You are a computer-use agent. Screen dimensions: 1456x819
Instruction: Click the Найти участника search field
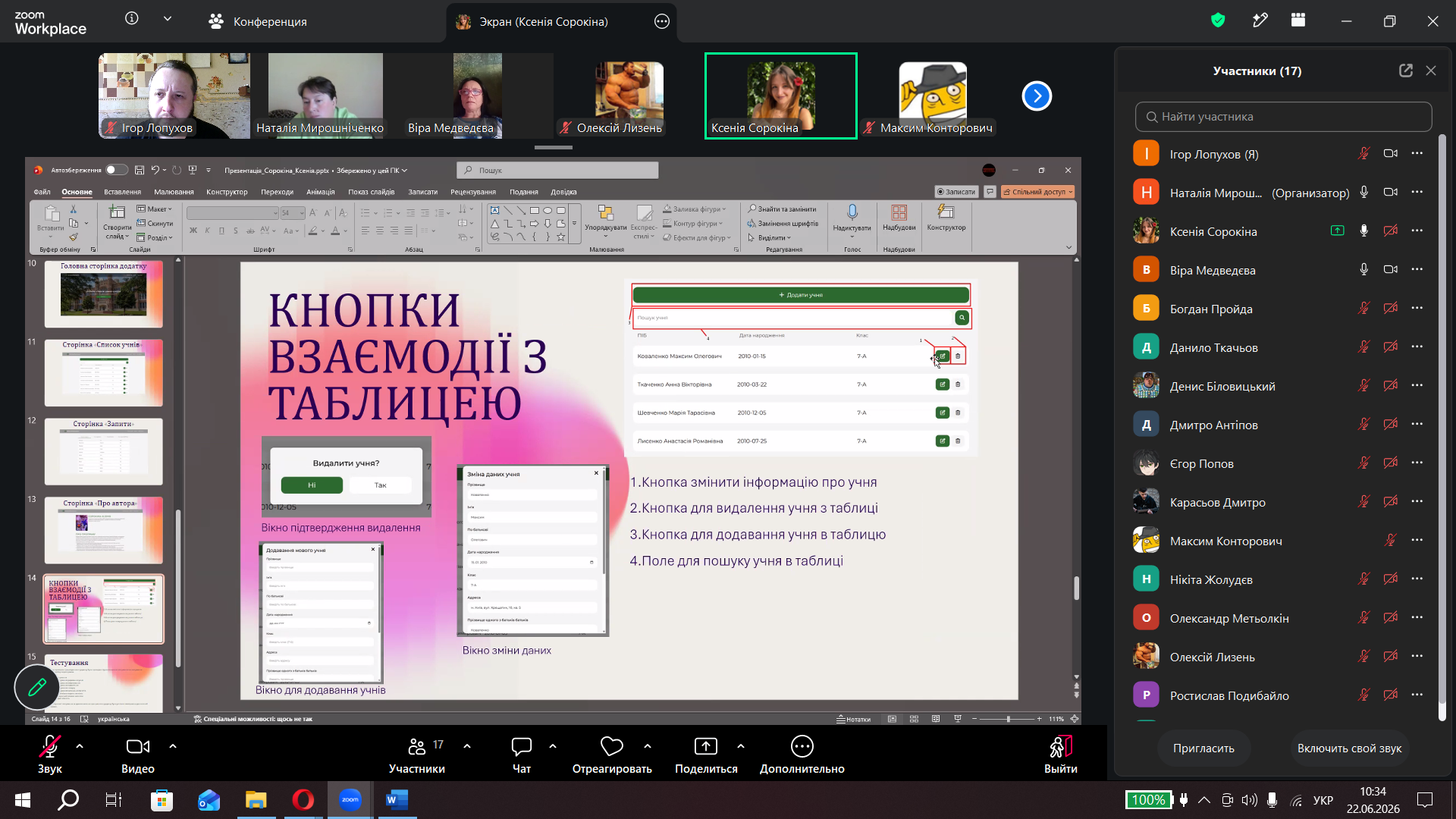(x=1283, y=117)
